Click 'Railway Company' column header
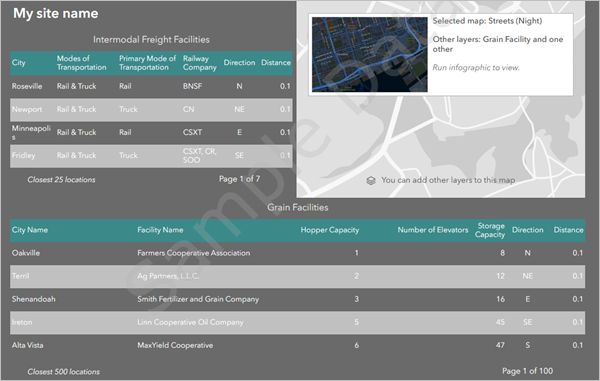This screenshot has width=600, height=381. click(200, 63)
